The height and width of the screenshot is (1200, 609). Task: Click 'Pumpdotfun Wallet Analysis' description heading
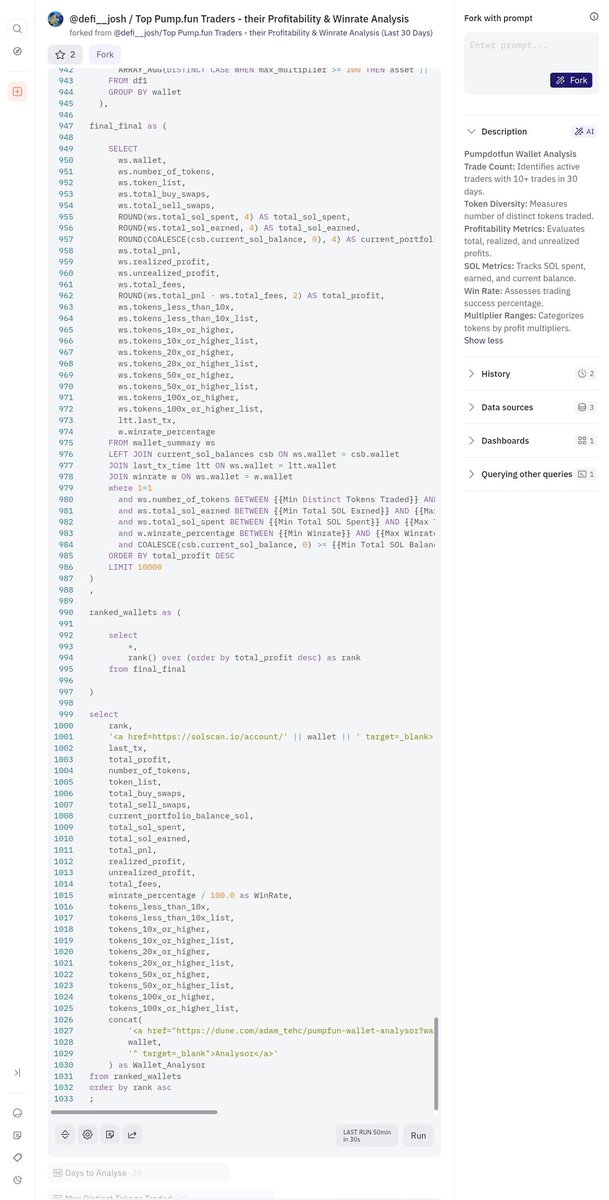tap(520, 153)
